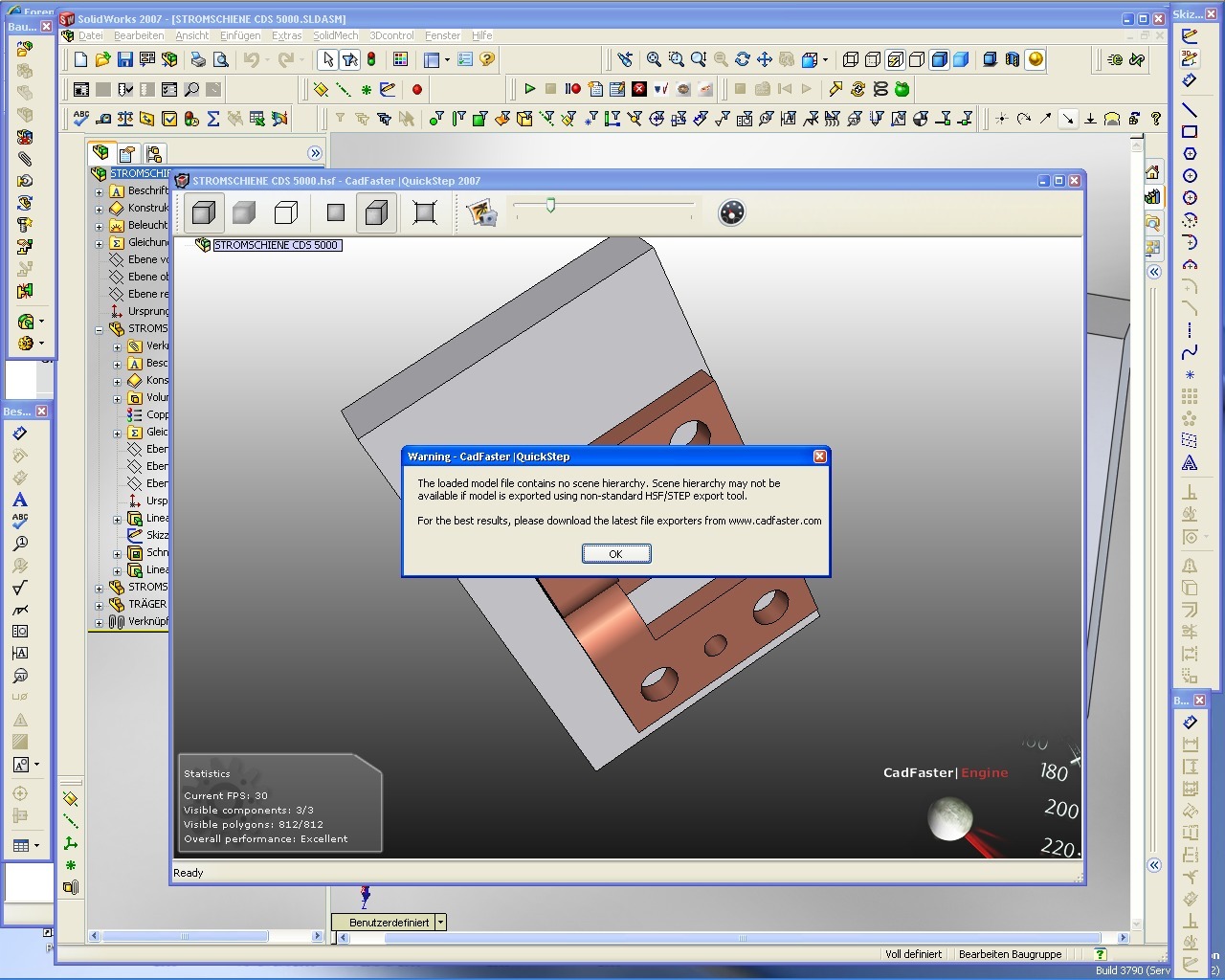1225x980 pixels.
Task: Capture image with QuickStep snapshot icon
Action: (481, 212)
